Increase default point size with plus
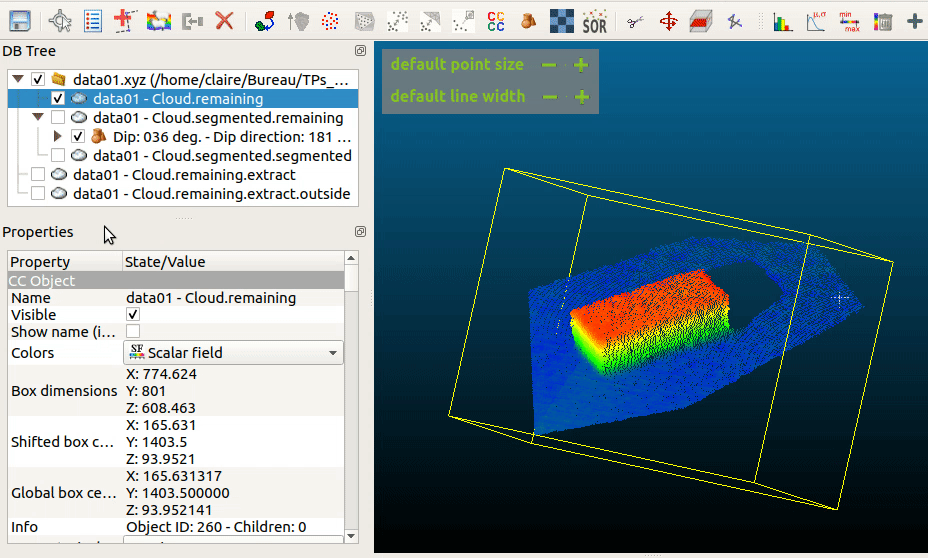The image size is (928, 558). click(581, 64)
